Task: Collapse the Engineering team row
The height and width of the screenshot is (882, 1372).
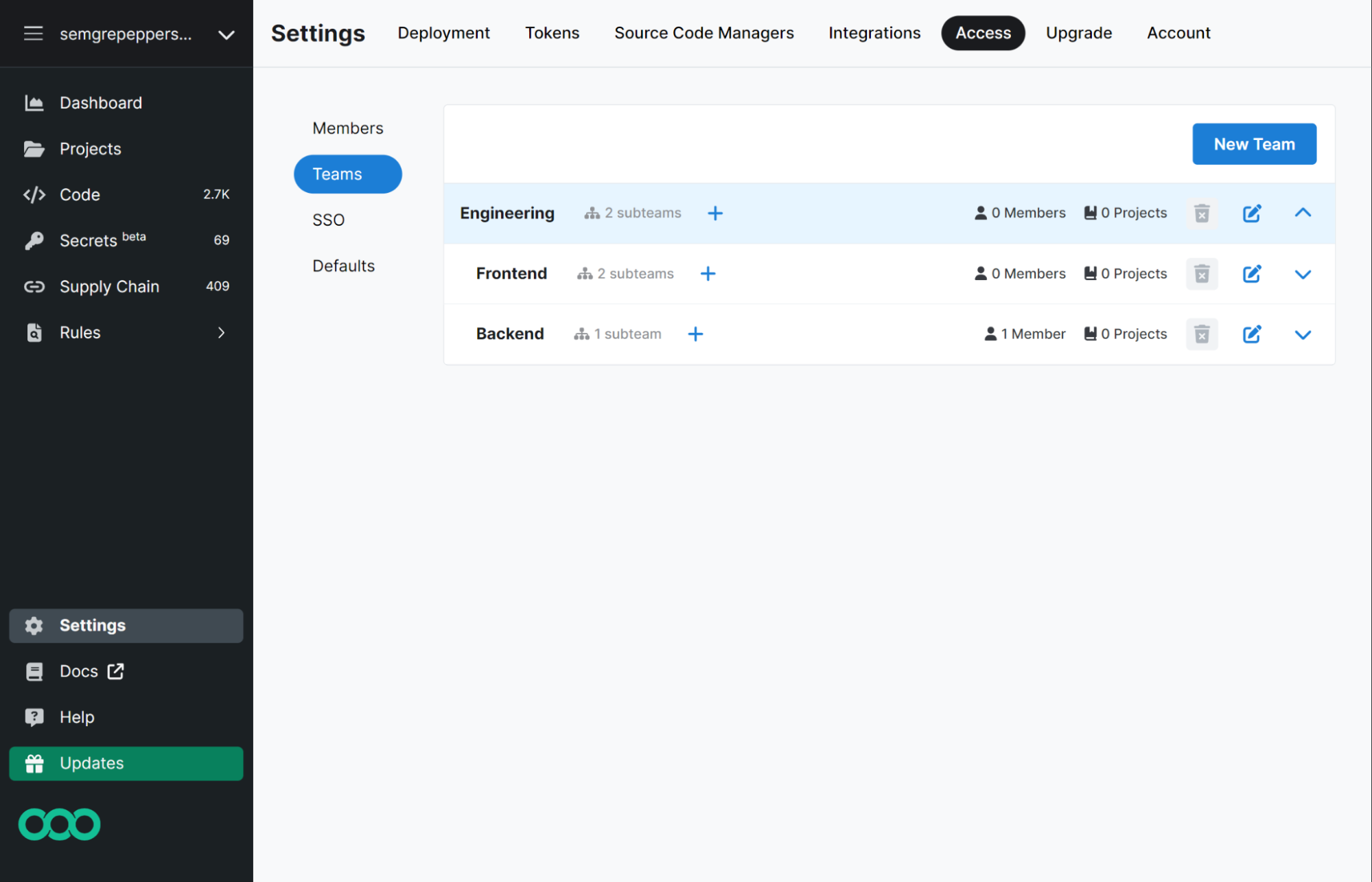Action: [x=1303, y=213]
